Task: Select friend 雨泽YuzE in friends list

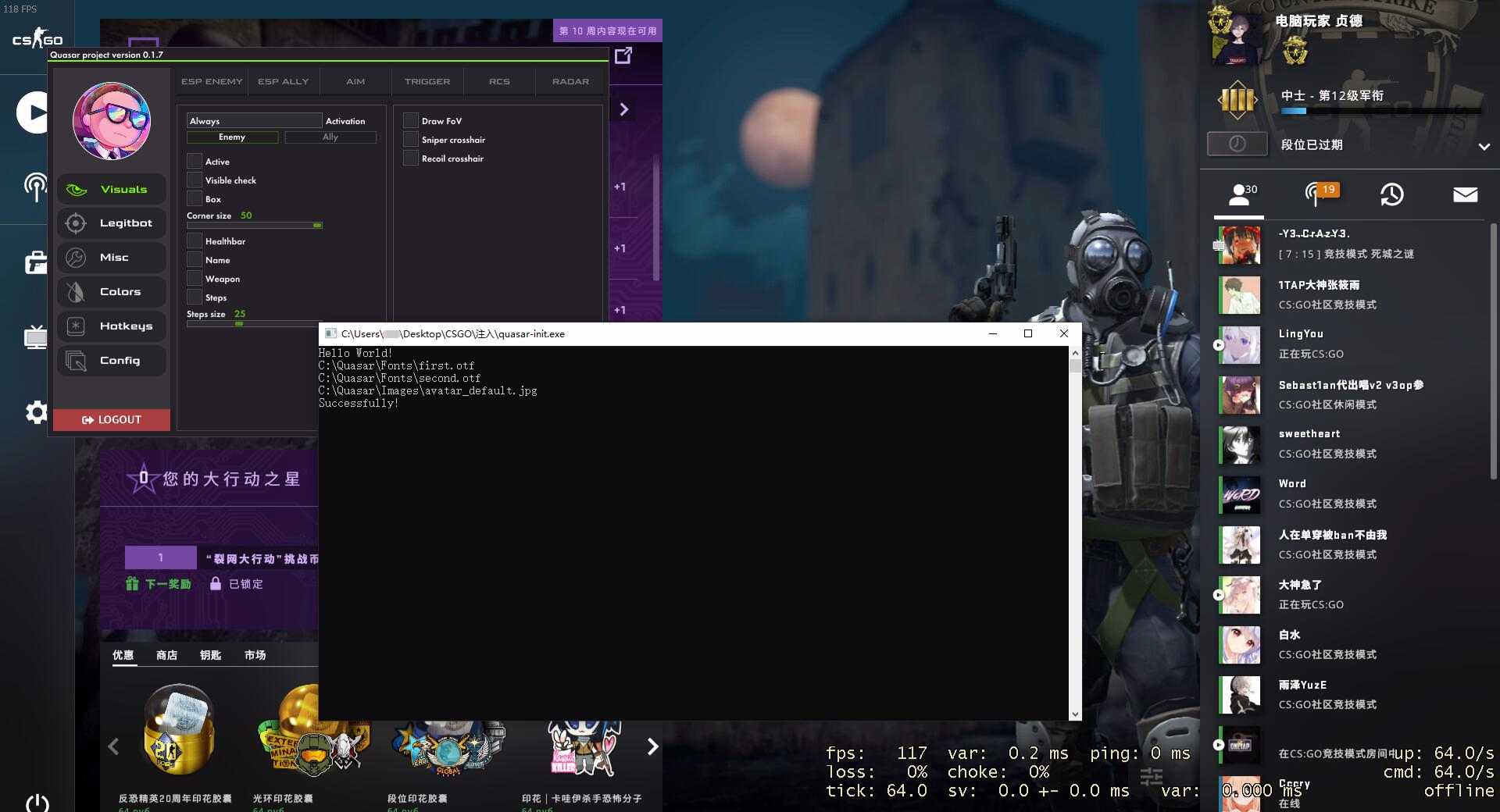Action: tap(1352, 695)
